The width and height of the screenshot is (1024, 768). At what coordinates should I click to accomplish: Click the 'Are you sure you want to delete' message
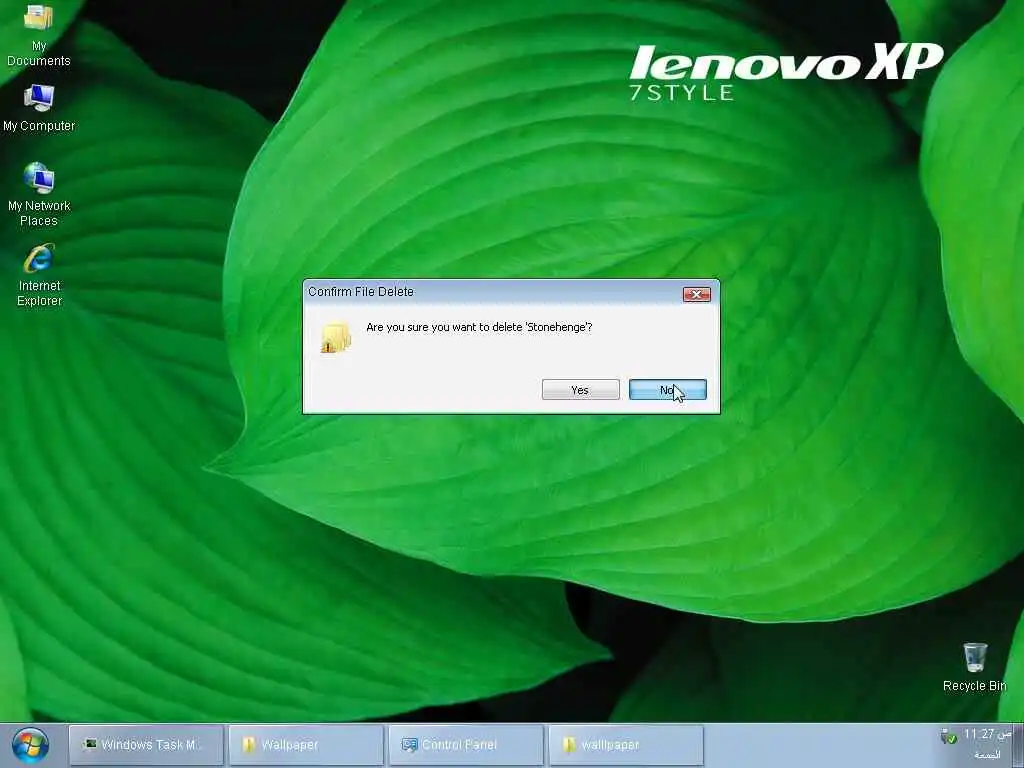(479, 327)
